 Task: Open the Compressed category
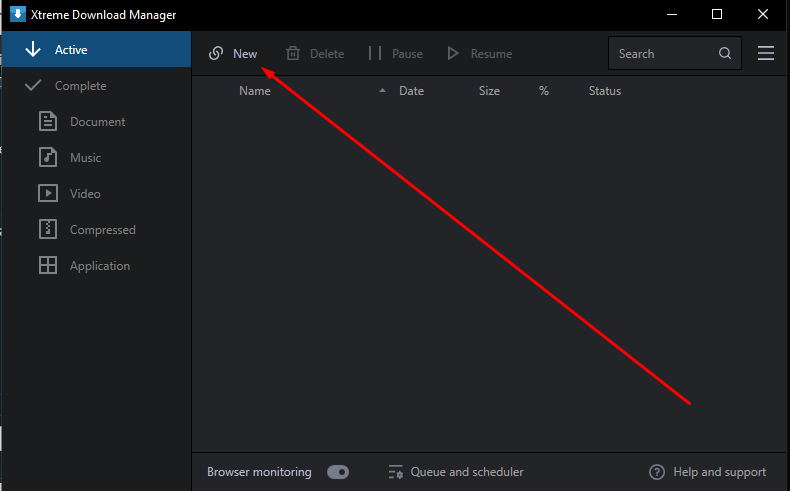103,230
